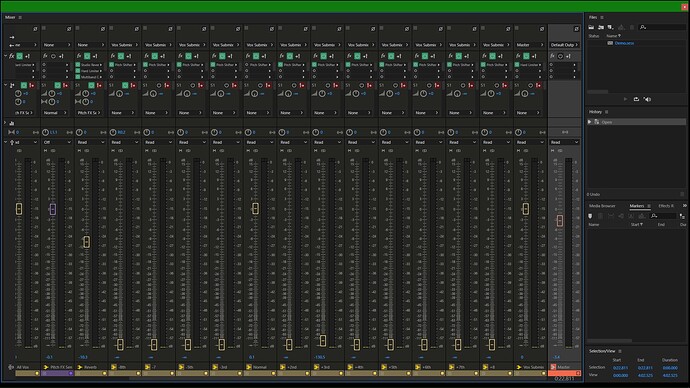
Task: Click the trash icon in the History panel footer
Action: [x=682, y=194]
